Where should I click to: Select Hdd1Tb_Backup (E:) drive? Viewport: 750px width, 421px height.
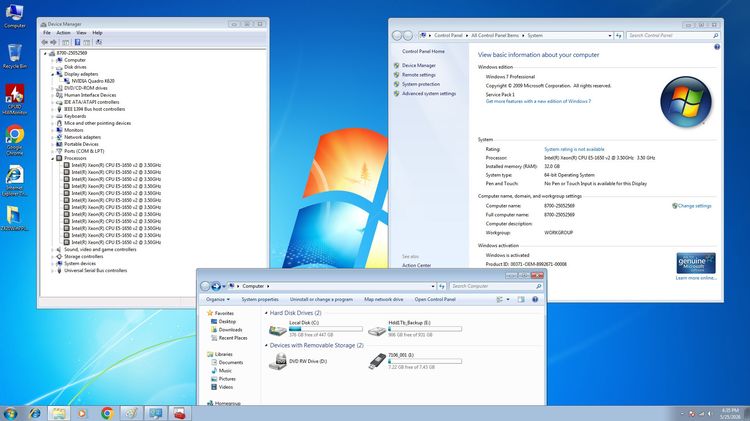[415, 329]
